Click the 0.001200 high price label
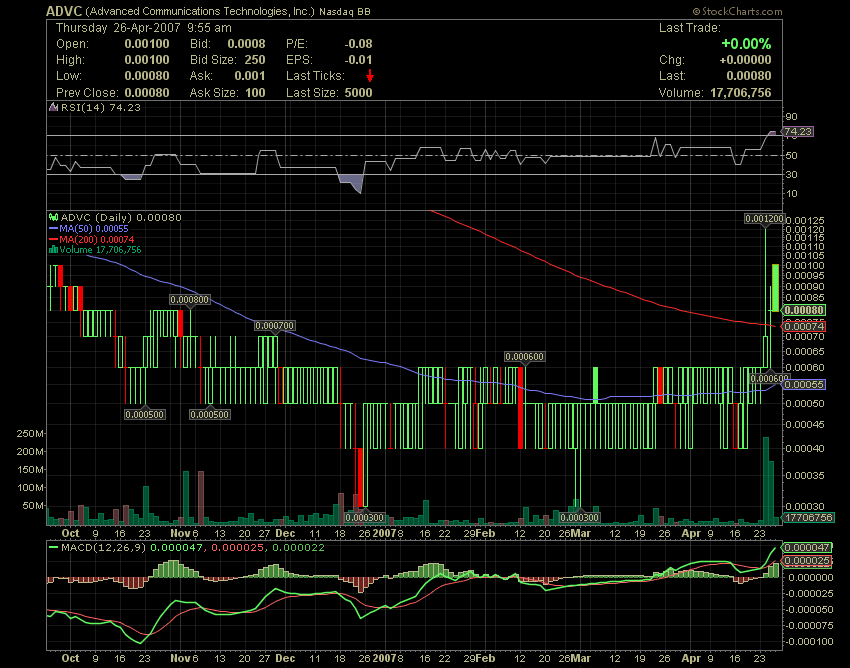This screenshot has width=850, height=668. coord(764,219)
